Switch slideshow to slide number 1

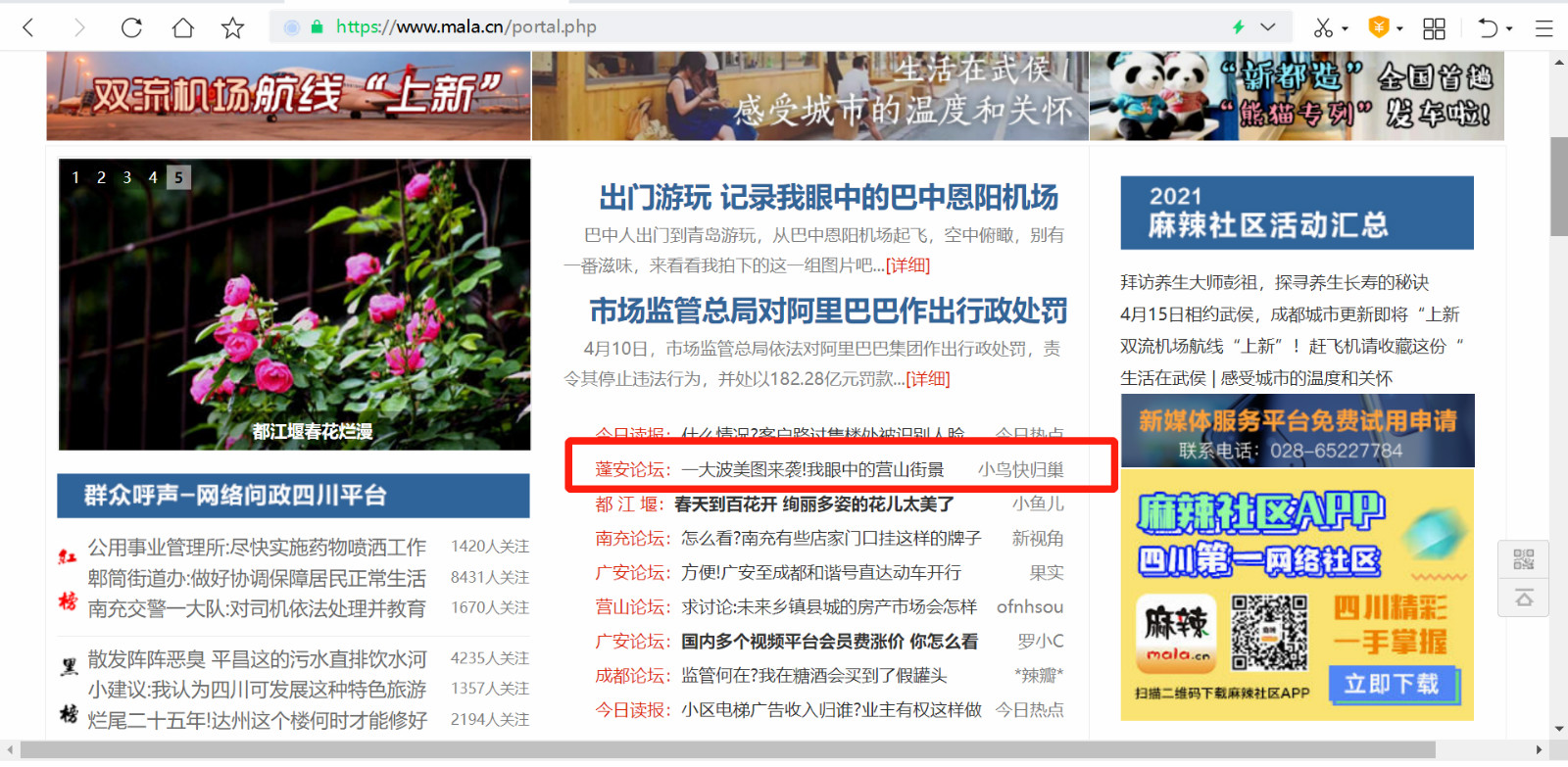[75, 177]
